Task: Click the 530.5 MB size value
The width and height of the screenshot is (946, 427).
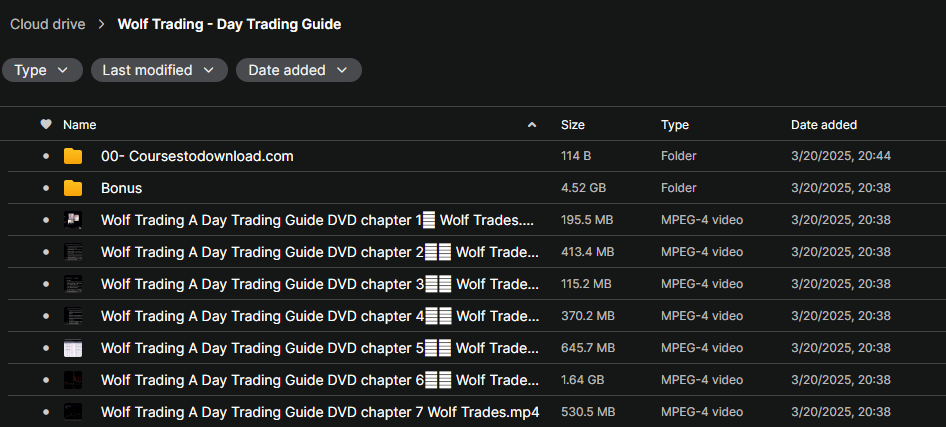Action: click(x=588, y=412)
